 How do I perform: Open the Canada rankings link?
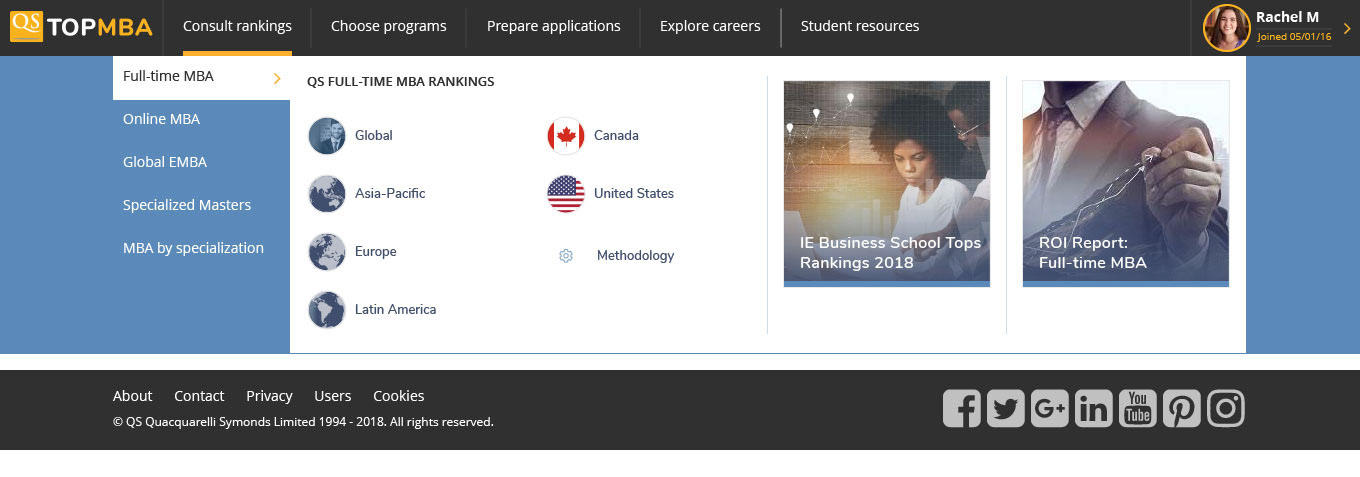(616, 135)
